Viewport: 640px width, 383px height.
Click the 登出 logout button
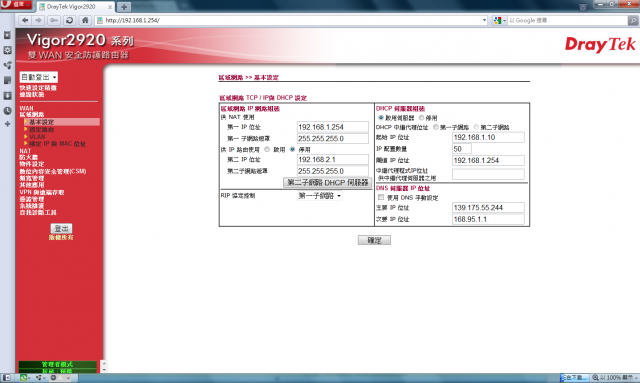coord(61,228)
